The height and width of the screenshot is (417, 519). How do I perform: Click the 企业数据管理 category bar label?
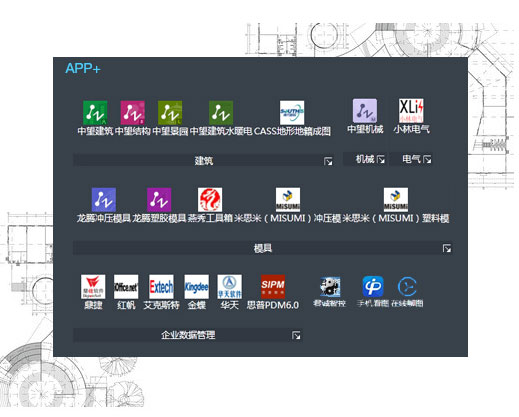click(188, 335)
